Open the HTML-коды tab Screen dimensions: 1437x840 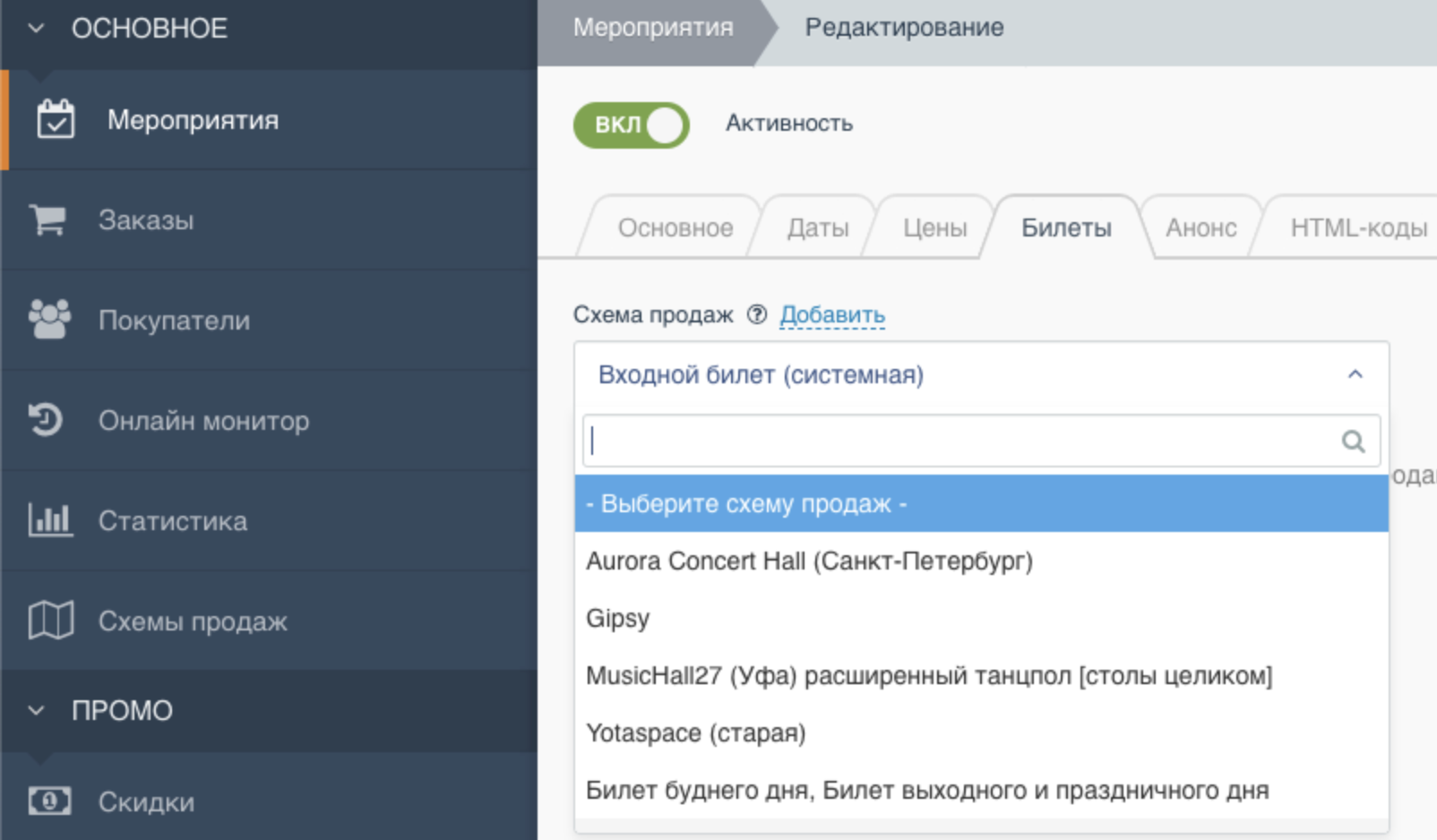click(1358, 227)
